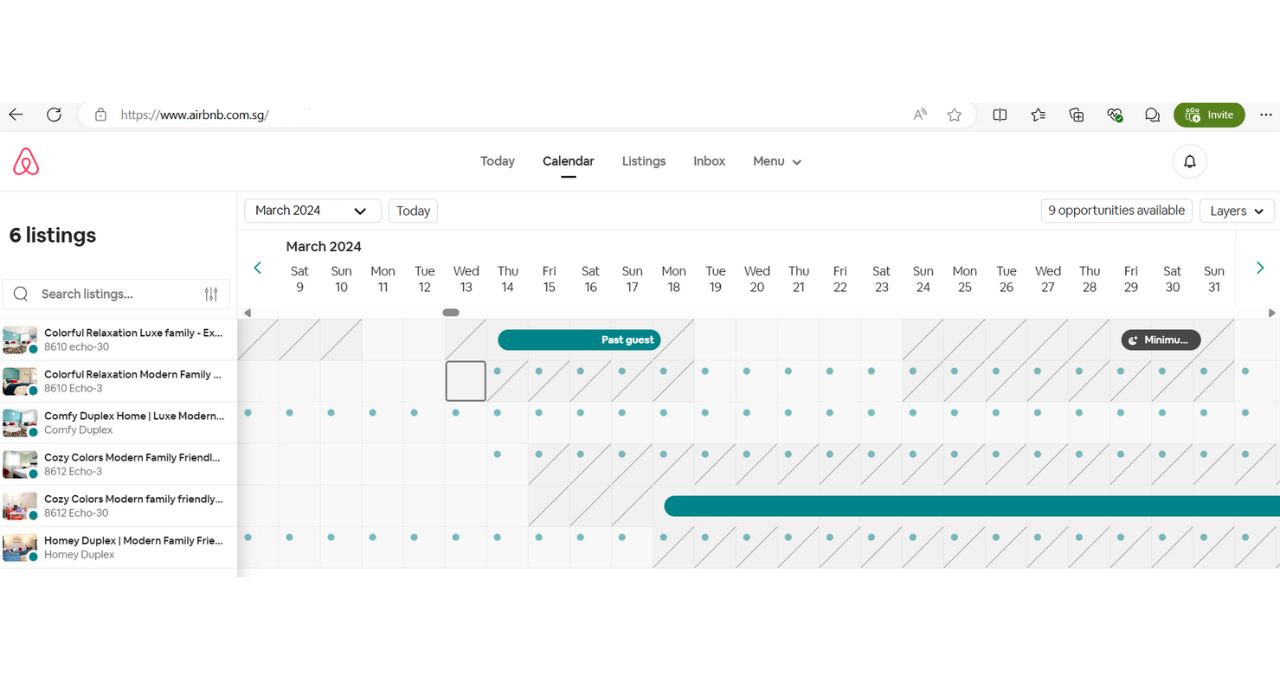Open the listings filter icon
1280x680 pixels.
point(211,294)
